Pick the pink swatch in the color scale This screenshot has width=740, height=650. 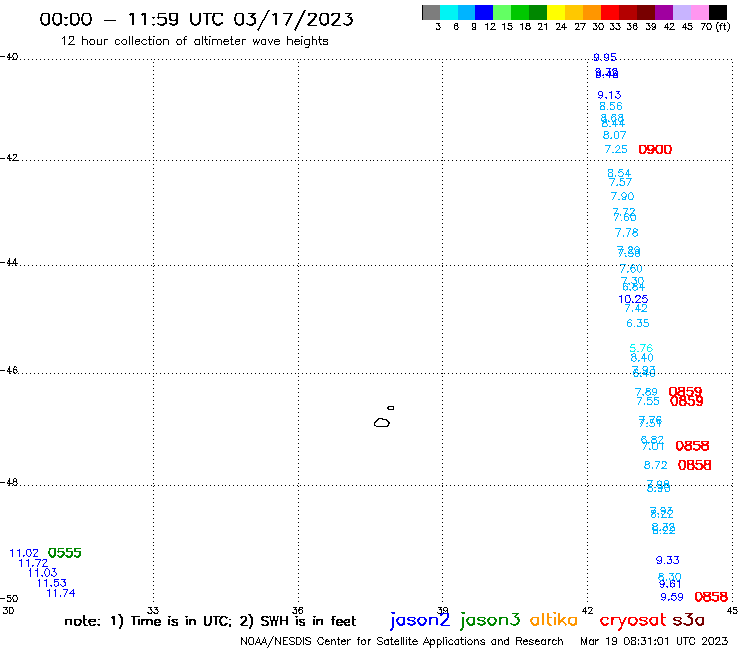(x=699, y=12)
